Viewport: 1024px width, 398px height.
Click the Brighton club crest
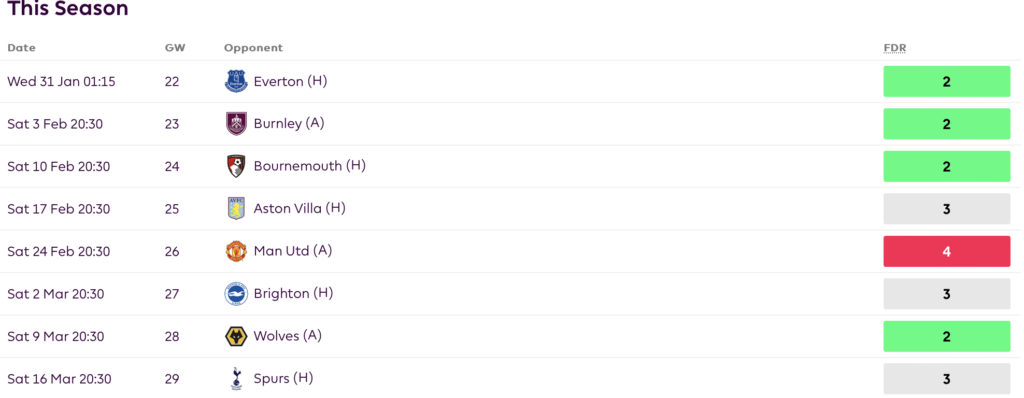click(236, 293)
